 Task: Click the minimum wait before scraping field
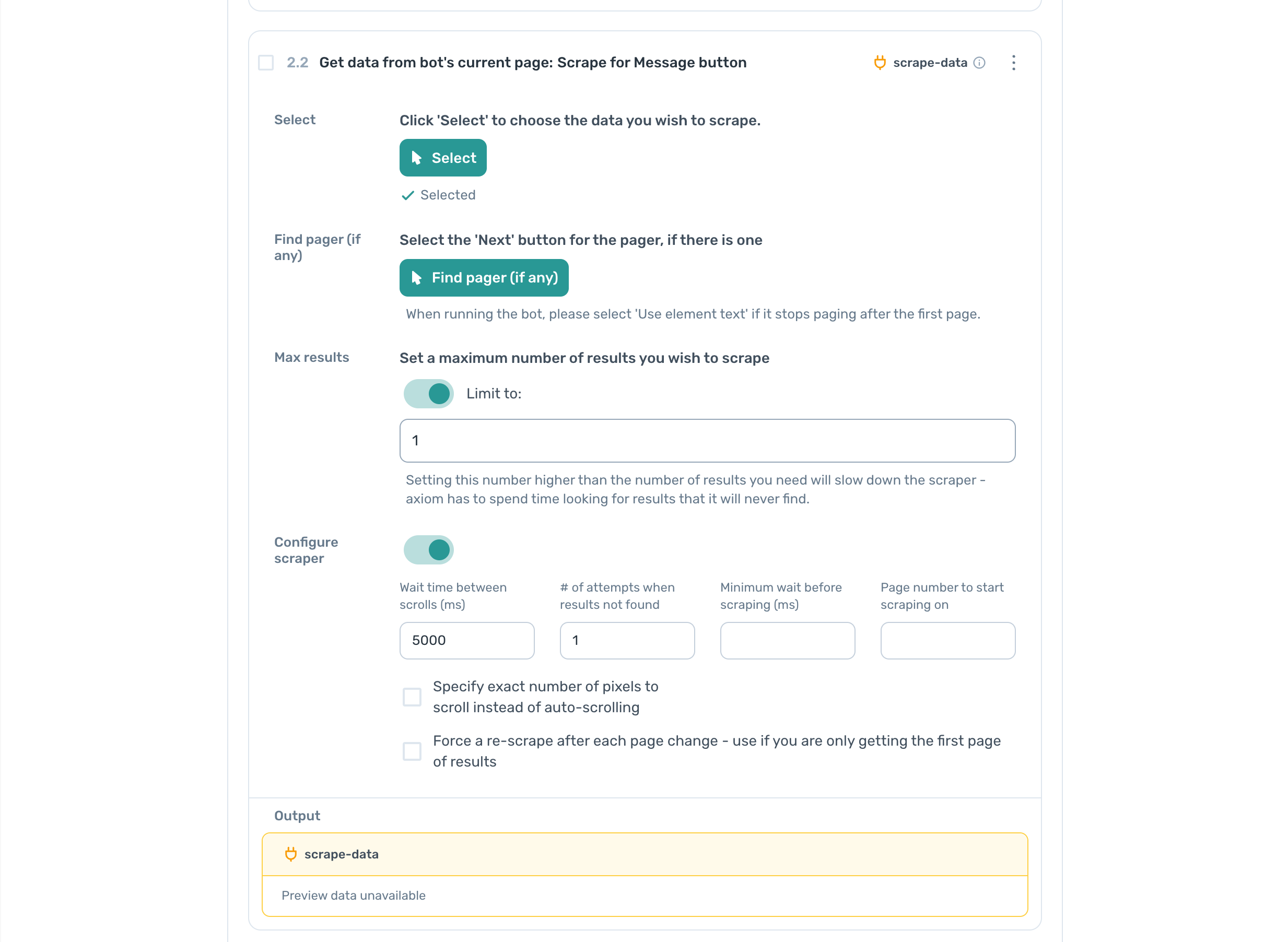click(787, 640)
